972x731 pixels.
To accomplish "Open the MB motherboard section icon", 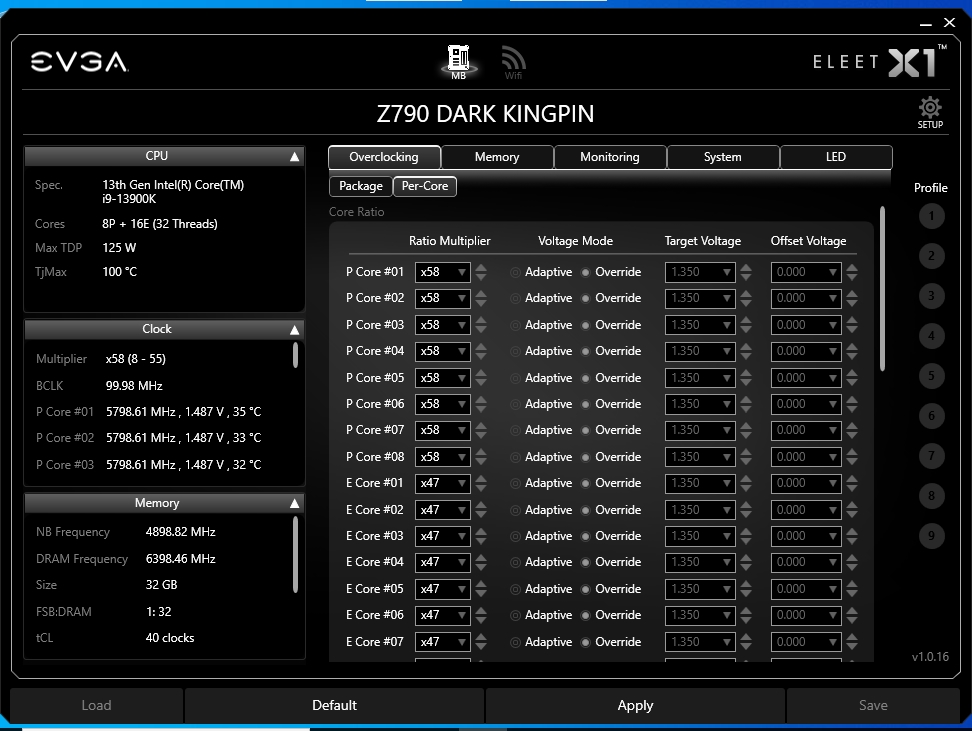I will (x=458, y=62).
